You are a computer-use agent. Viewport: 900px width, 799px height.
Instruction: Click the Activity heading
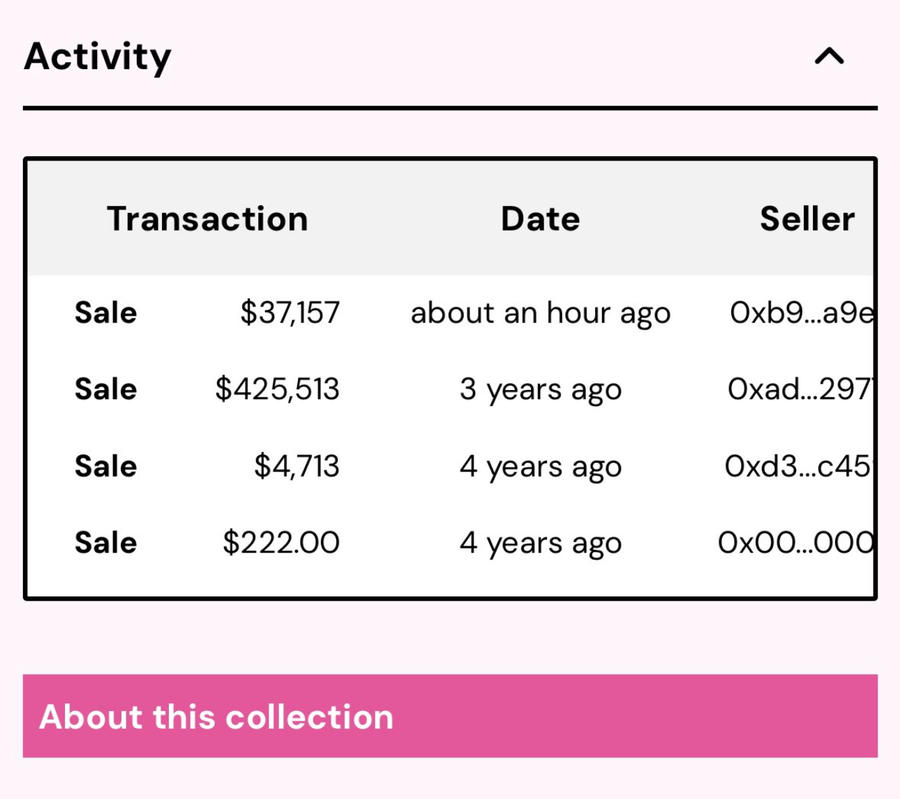coord(97,57)
